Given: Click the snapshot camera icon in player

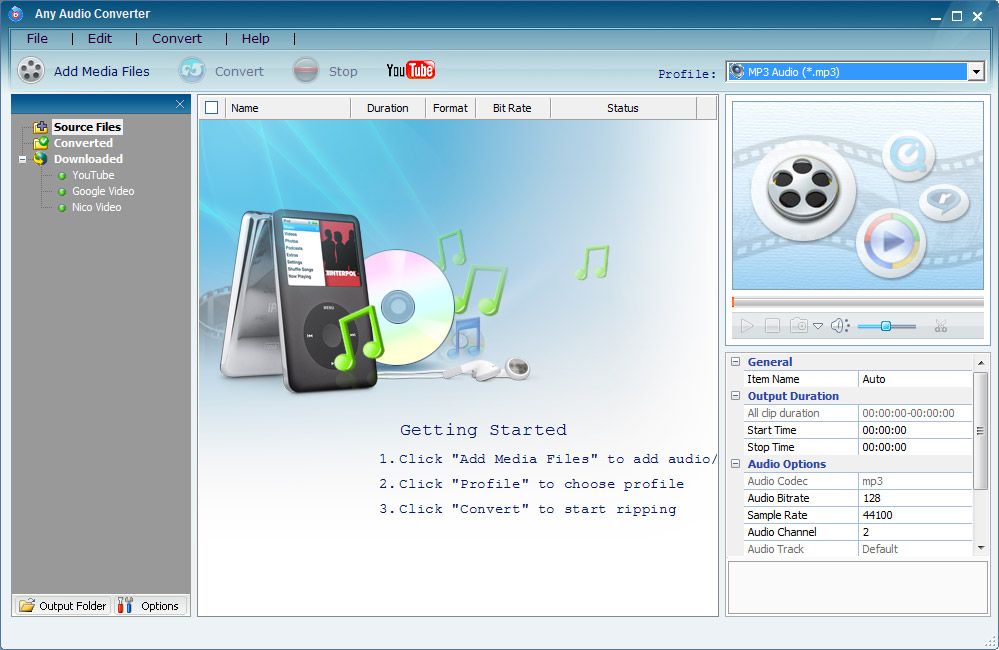Looking at the screenshot, I should (798, 326).
